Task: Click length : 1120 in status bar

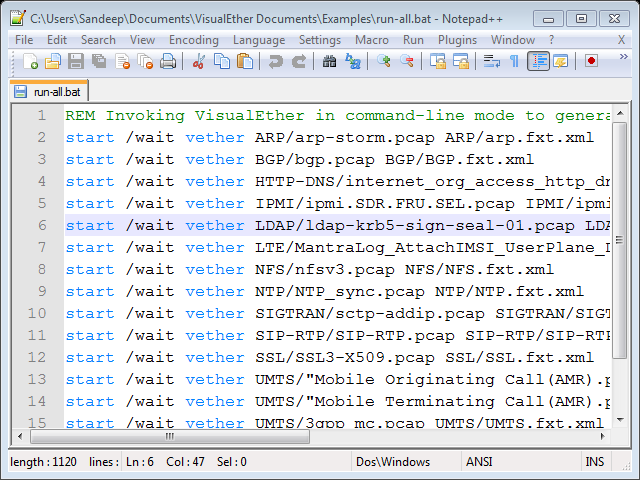Action: tap(43, 462)
